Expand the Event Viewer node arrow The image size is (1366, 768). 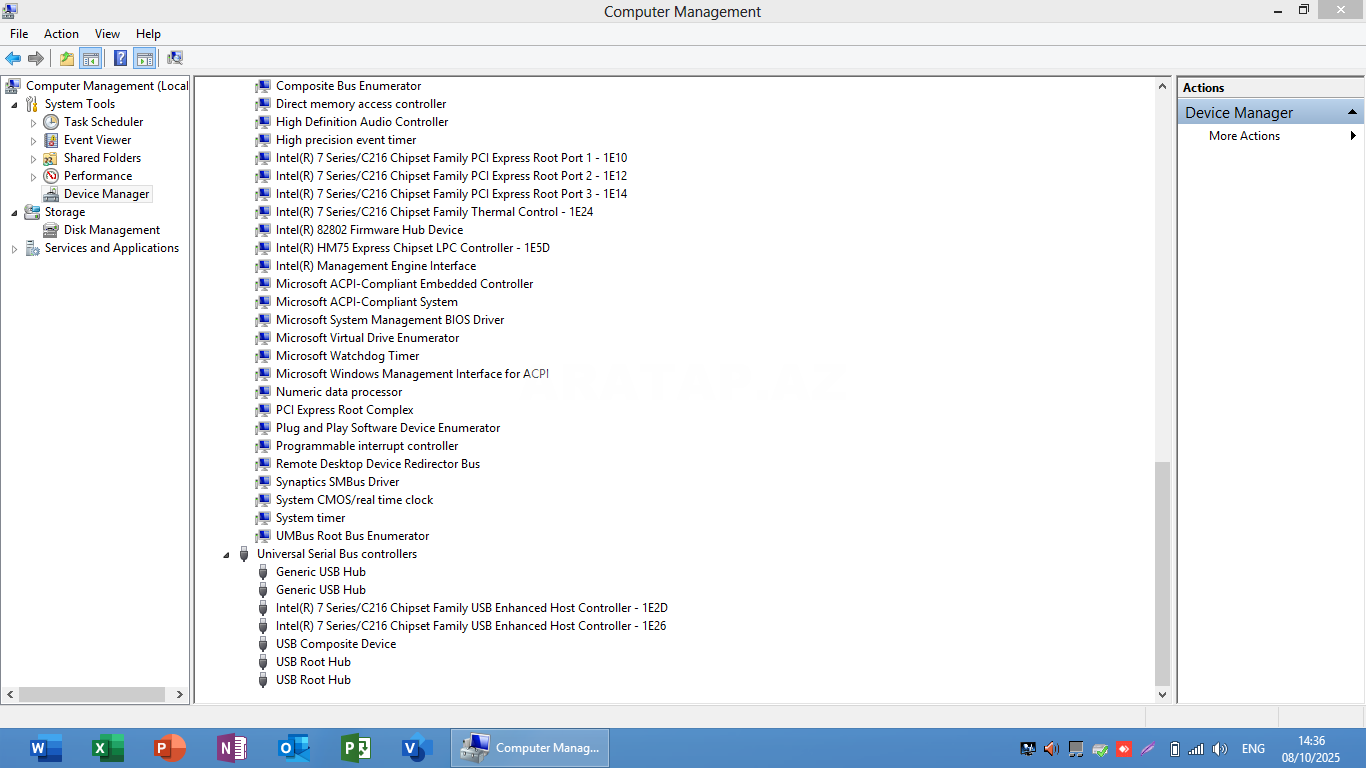tap(33, 140)
